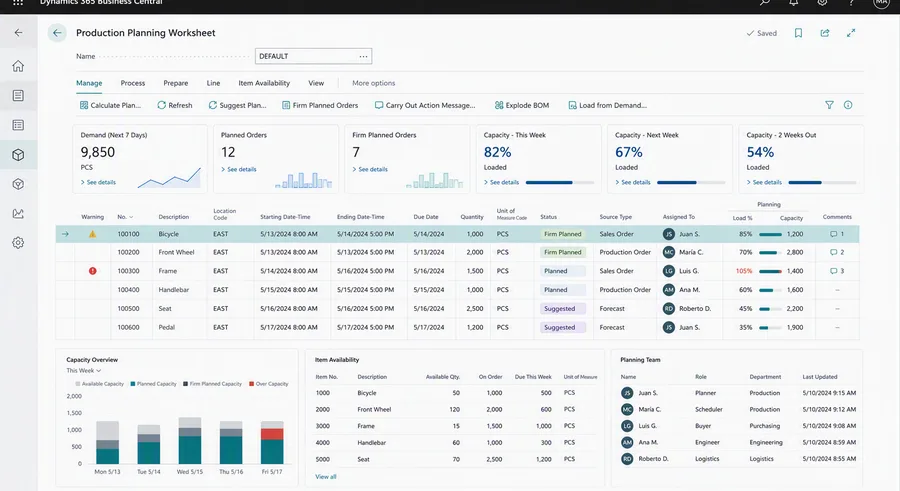Open the Name DEFAULT lookup ellipsis

(x=363, y=56)
